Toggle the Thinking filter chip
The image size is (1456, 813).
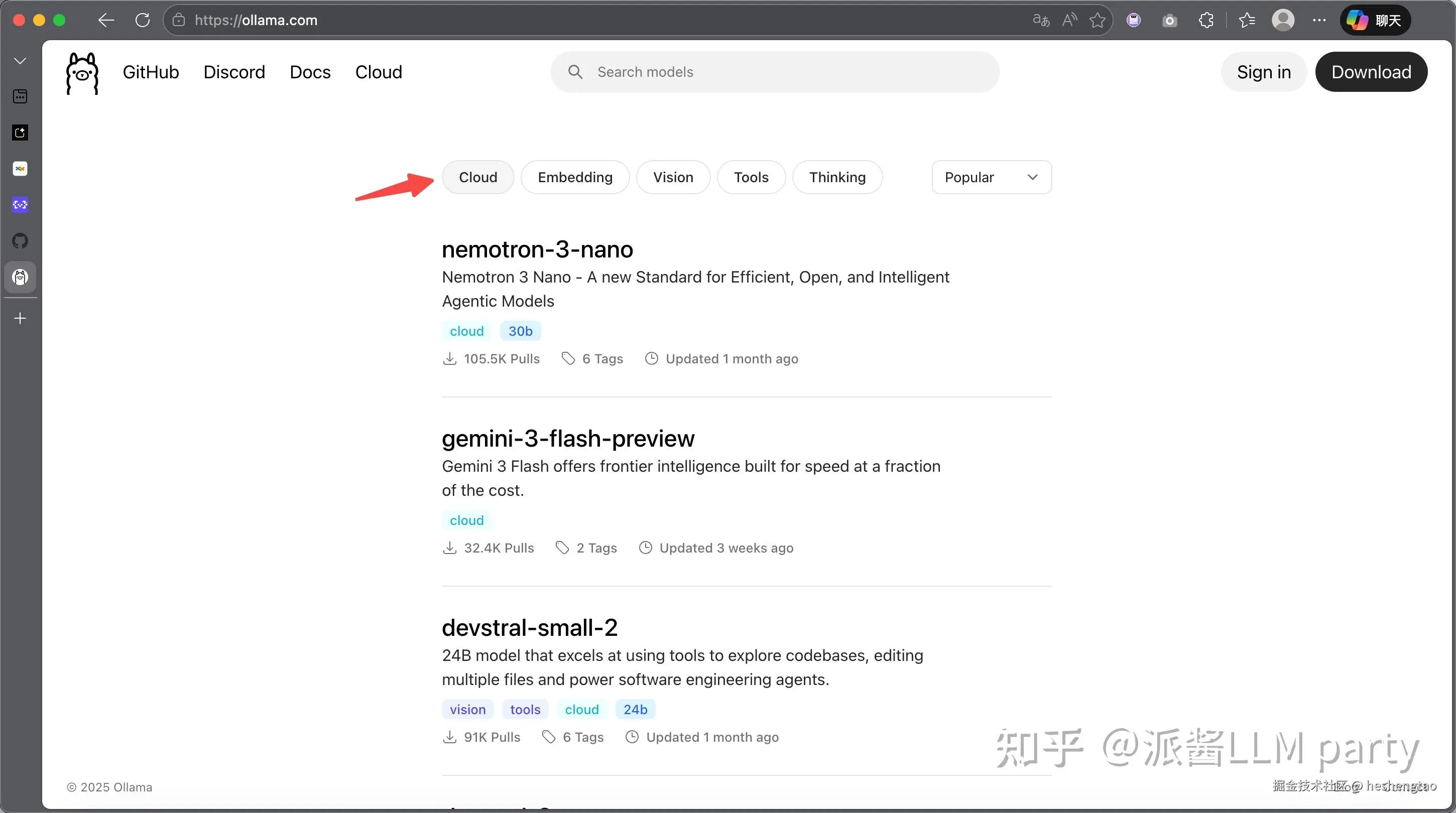pyautogui.click(x=837, y=177)
